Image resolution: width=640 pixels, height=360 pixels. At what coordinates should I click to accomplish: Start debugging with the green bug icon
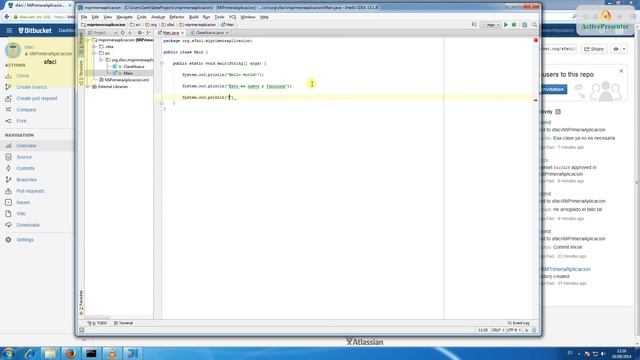514,25
